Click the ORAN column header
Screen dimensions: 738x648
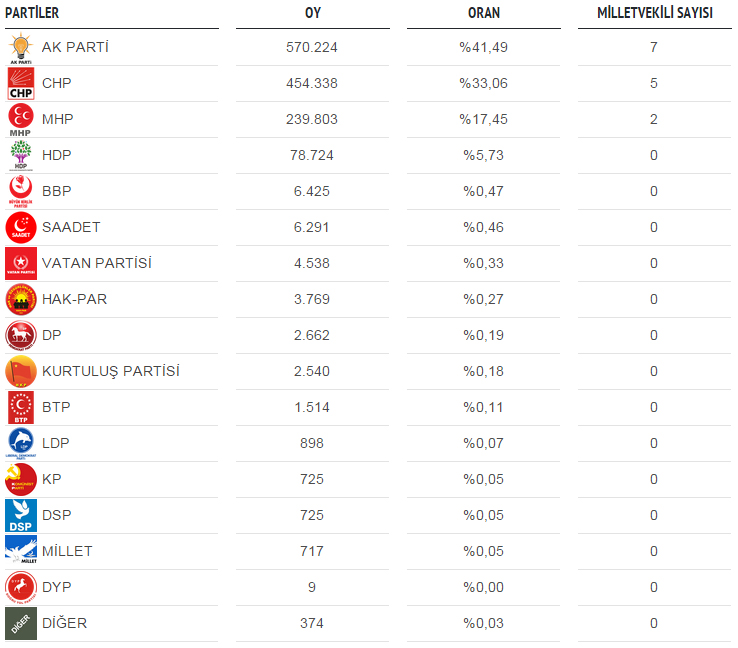484,13
